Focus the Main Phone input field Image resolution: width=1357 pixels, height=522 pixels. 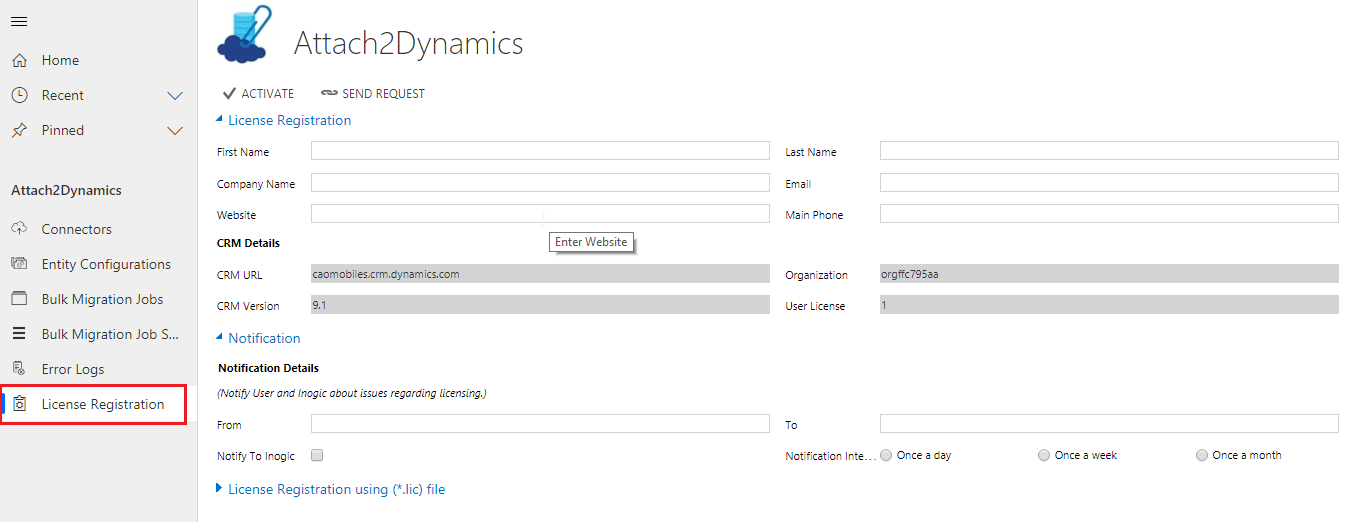click(x=1109, y=214)
